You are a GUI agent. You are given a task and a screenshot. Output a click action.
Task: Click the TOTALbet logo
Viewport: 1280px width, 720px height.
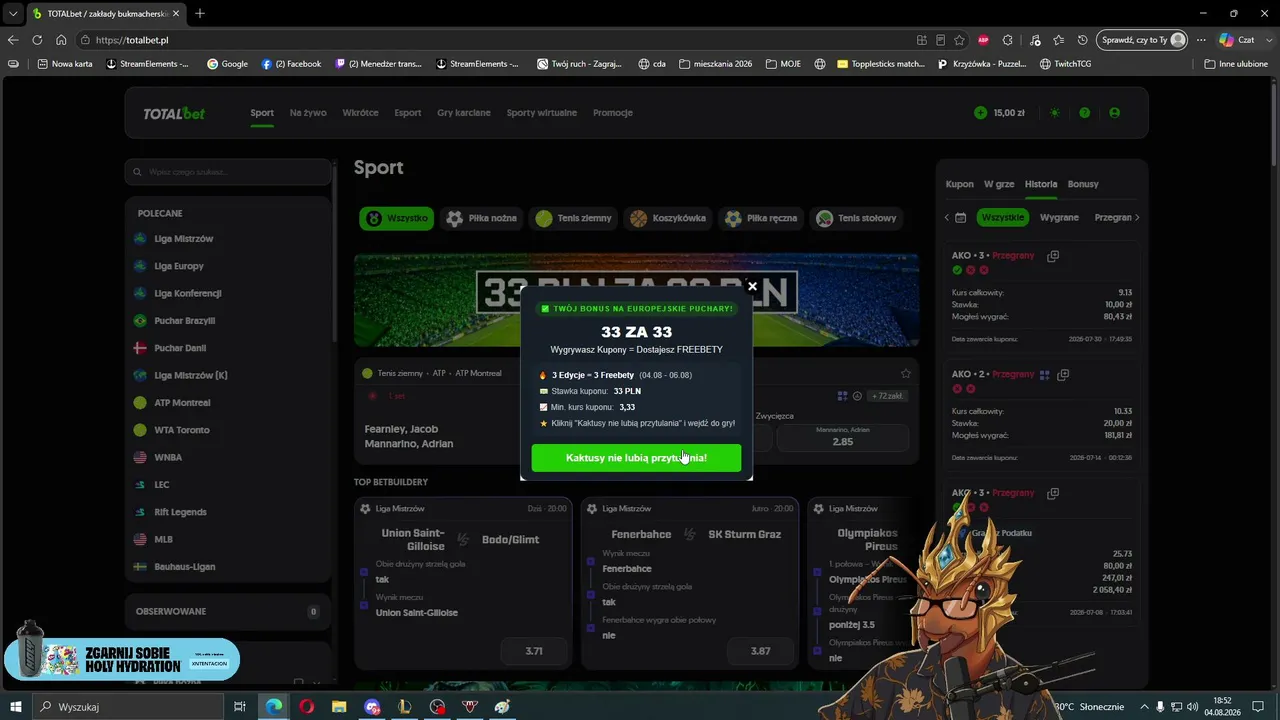click(x=174, y=113)
